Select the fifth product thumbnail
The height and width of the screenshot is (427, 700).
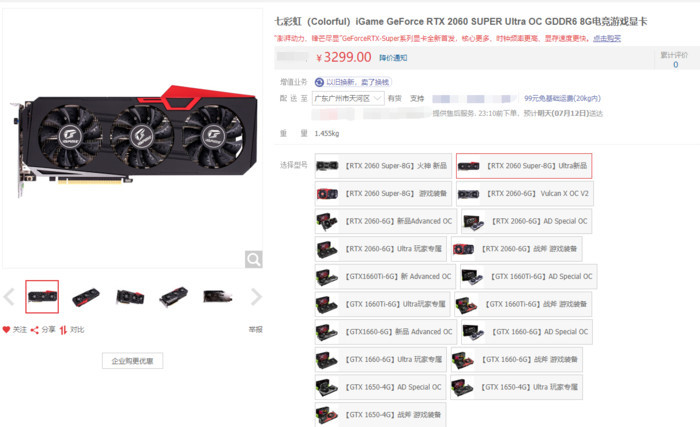click(217, 297)
